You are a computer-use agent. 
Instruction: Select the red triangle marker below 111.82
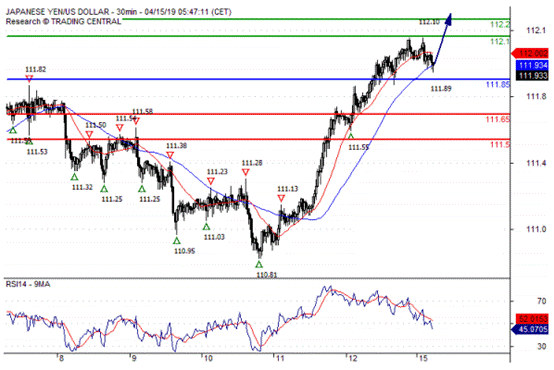coord(29,78)
